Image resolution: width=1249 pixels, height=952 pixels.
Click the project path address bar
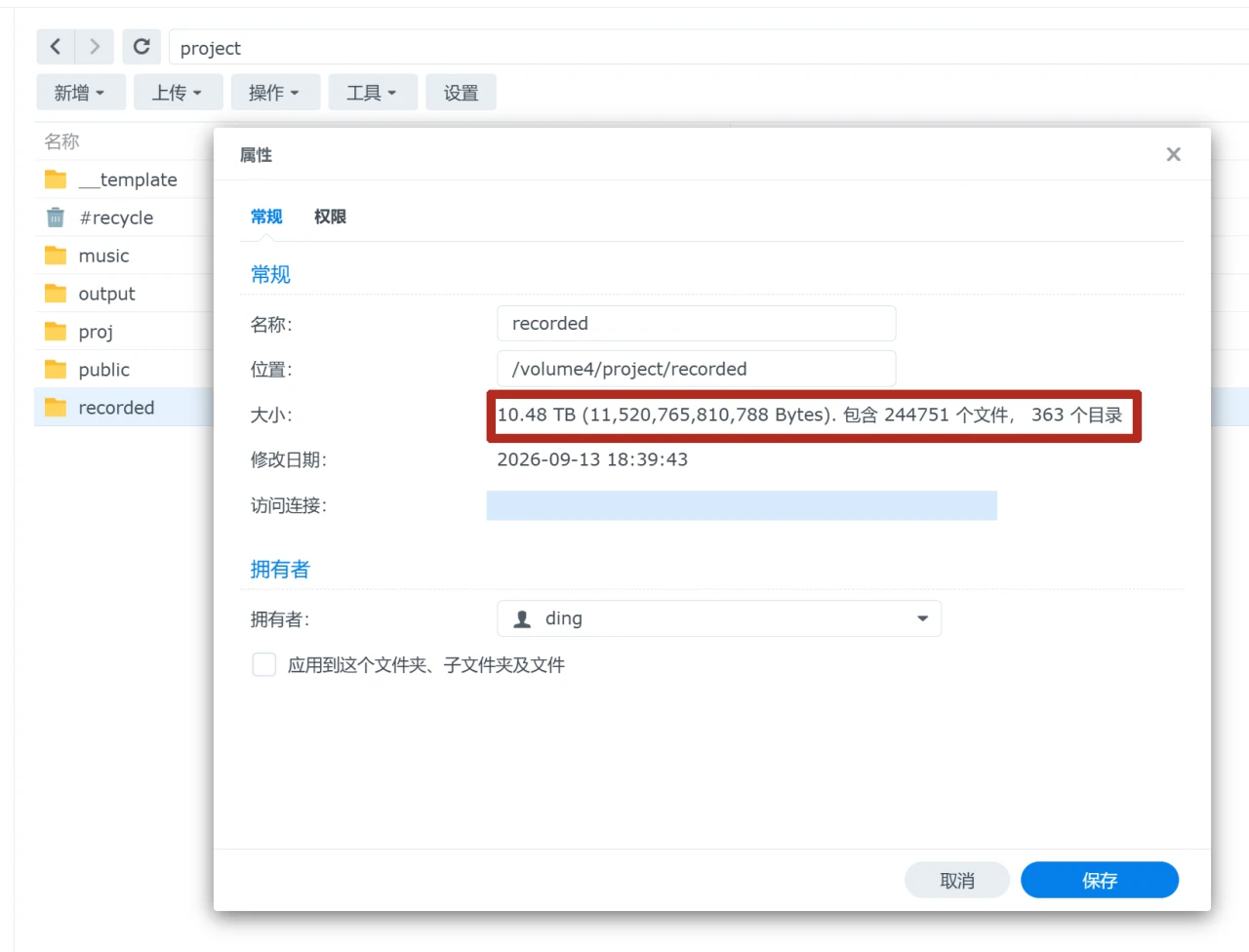click(x=709, y=47)
